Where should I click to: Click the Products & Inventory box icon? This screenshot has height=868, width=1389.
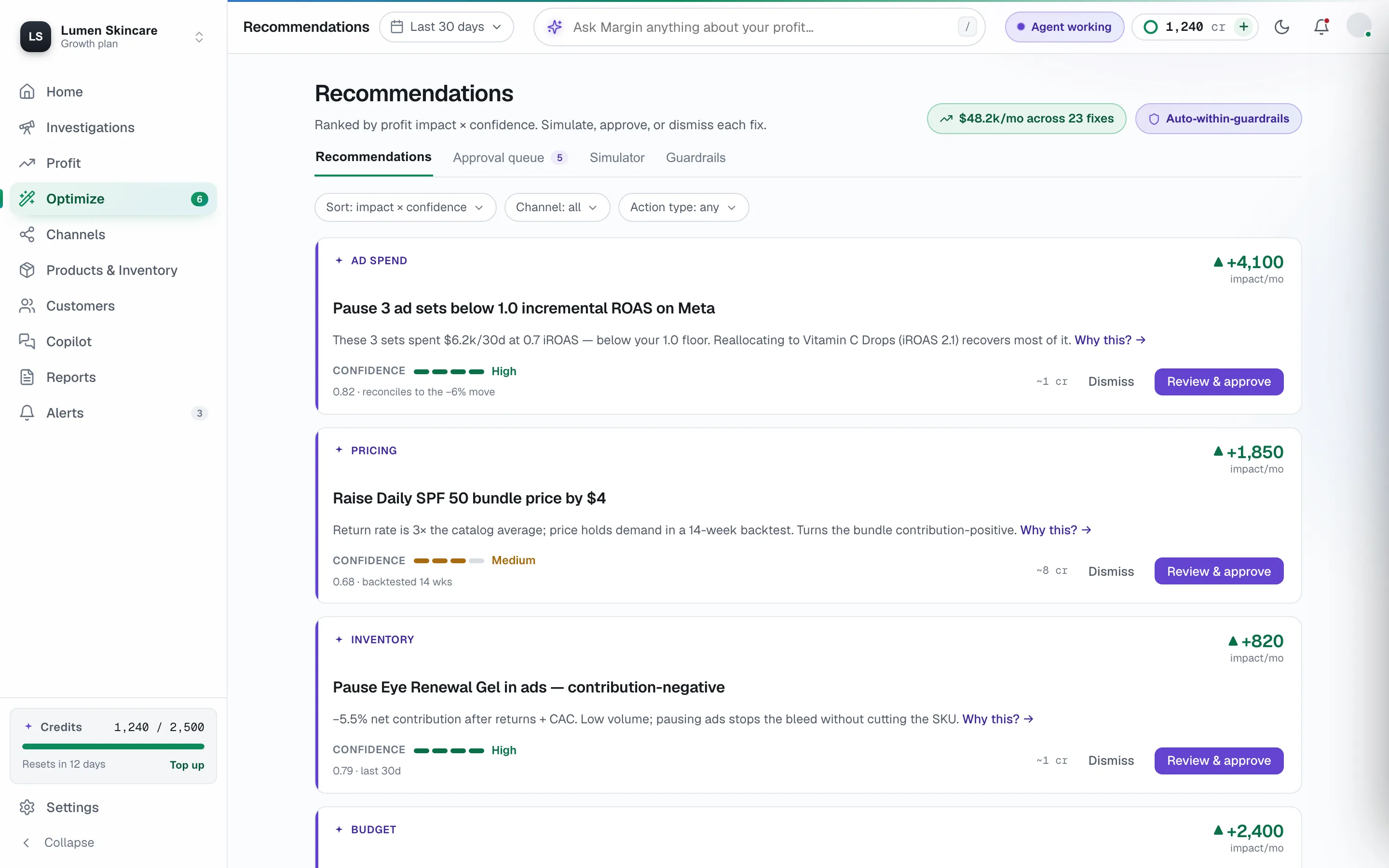27,270
